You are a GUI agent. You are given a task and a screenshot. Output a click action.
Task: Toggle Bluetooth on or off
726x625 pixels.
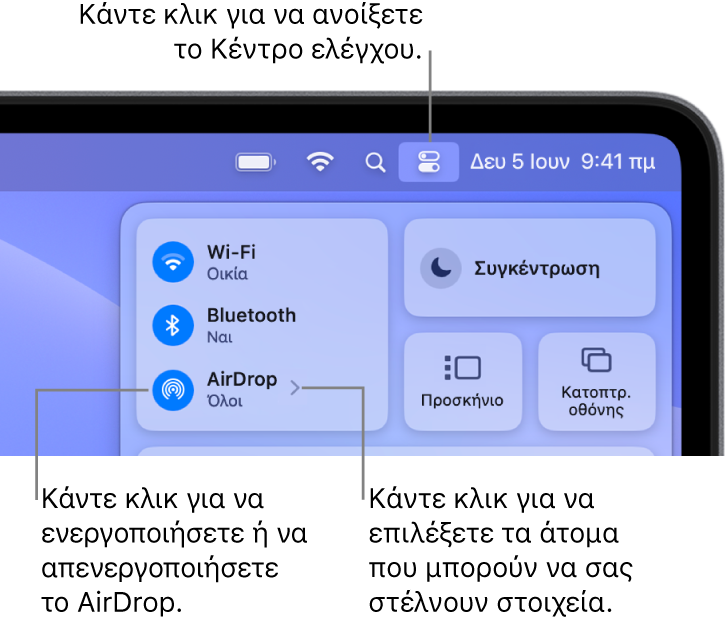click(x=173, y=325)
